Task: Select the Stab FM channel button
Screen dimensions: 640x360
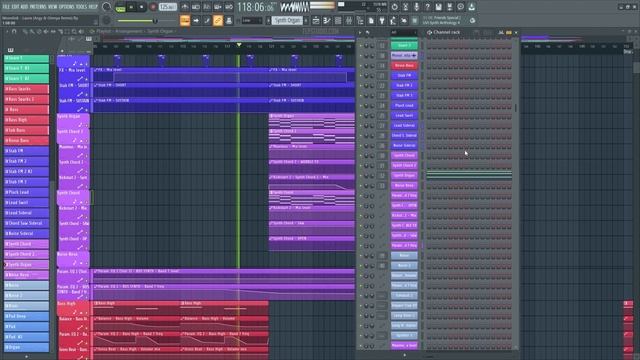Action: point(404,76)
